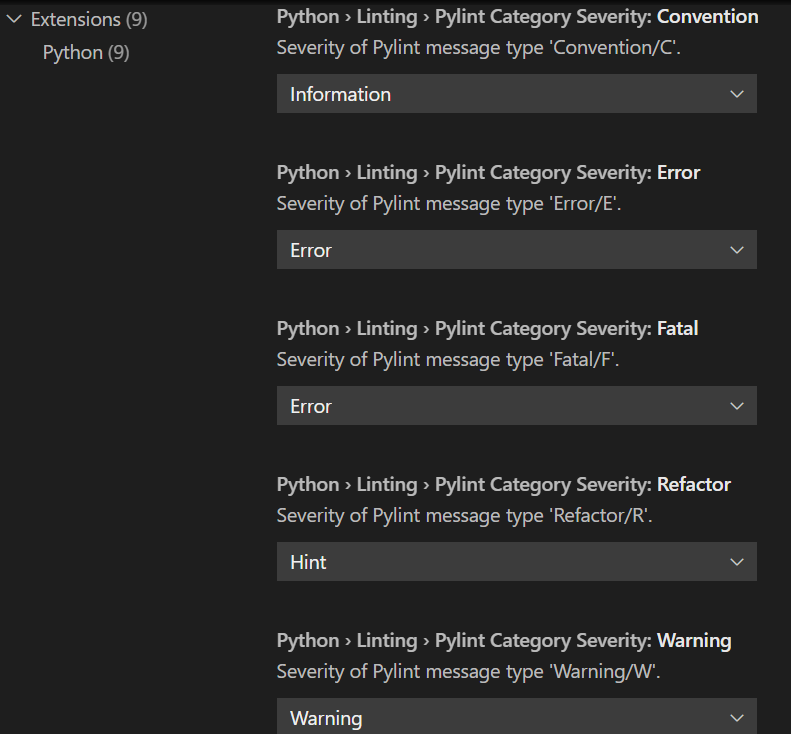Image resolution: width=791 pixels, height=734 pixels.
Task: Open the Pylint Error severity dropdown
Action: [x=500, y=250]
